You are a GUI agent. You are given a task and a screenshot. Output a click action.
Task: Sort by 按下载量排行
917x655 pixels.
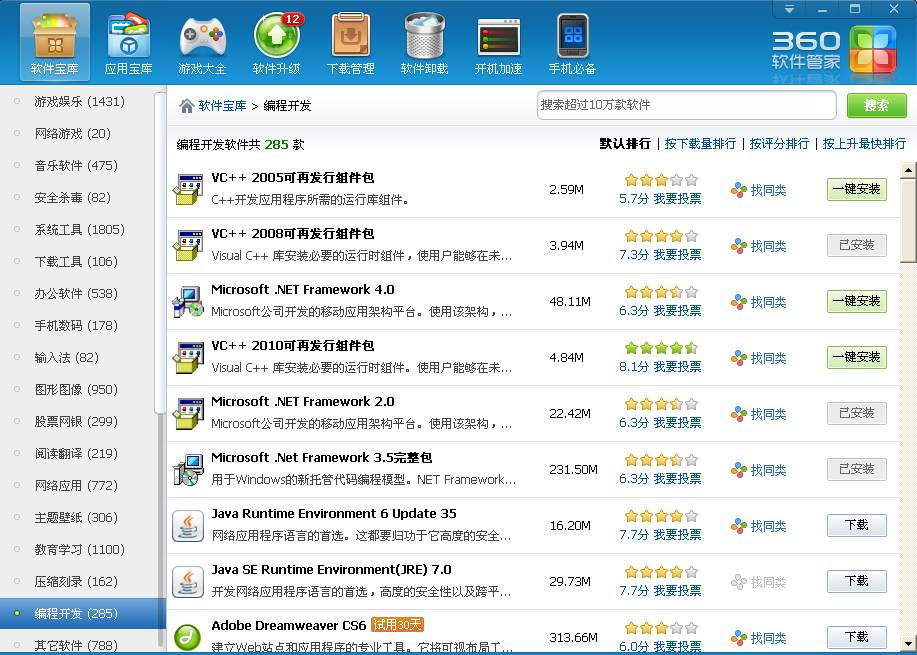(700, 144)
